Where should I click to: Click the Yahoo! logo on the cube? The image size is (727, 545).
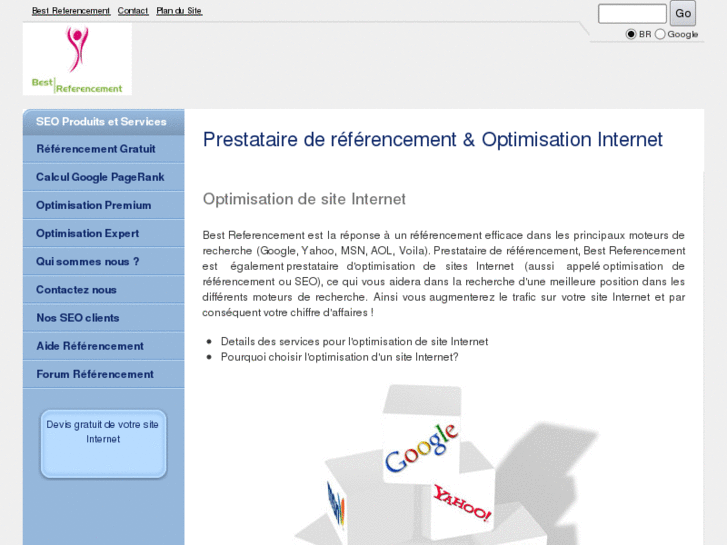461,504
